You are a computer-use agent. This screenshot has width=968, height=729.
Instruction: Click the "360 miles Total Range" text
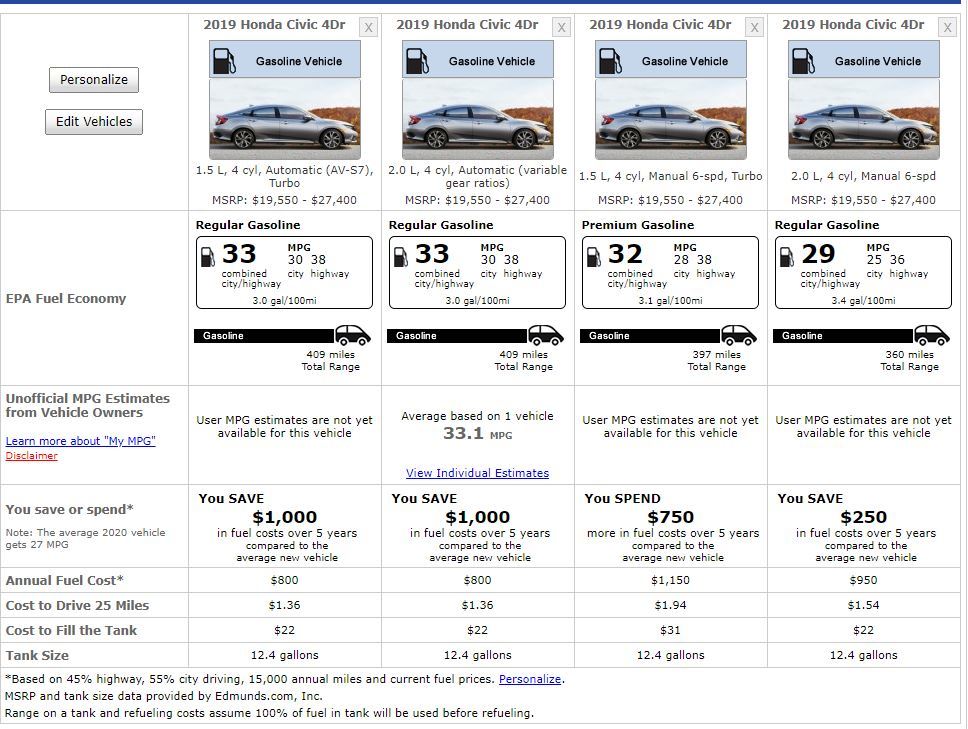[x=909, y=360]
